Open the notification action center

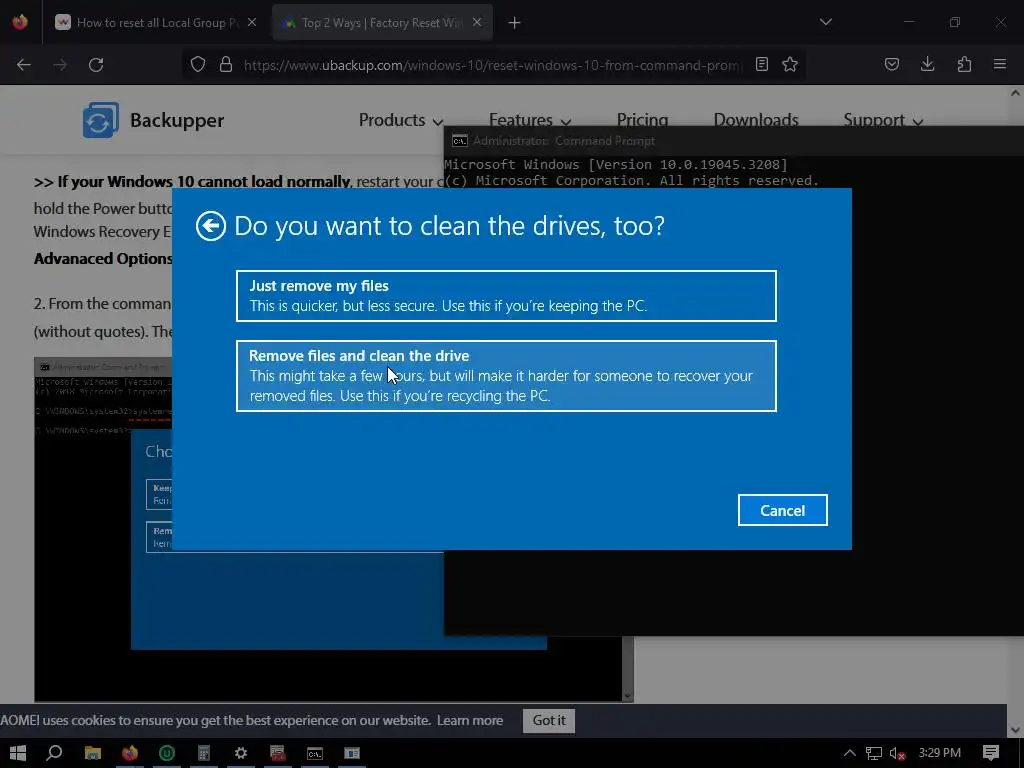tap(991, 753)
